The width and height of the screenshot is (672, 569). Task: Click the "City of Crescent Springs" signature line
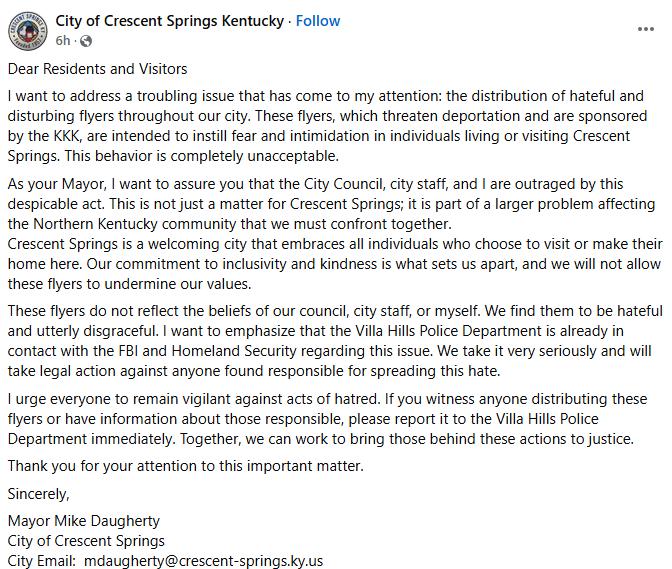[86, 540]
